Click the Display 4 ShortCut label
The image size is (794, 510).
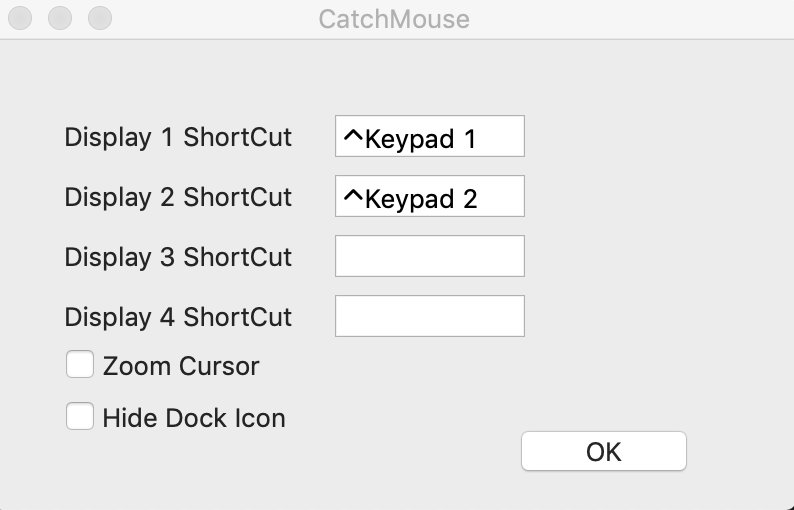point(178,317)
